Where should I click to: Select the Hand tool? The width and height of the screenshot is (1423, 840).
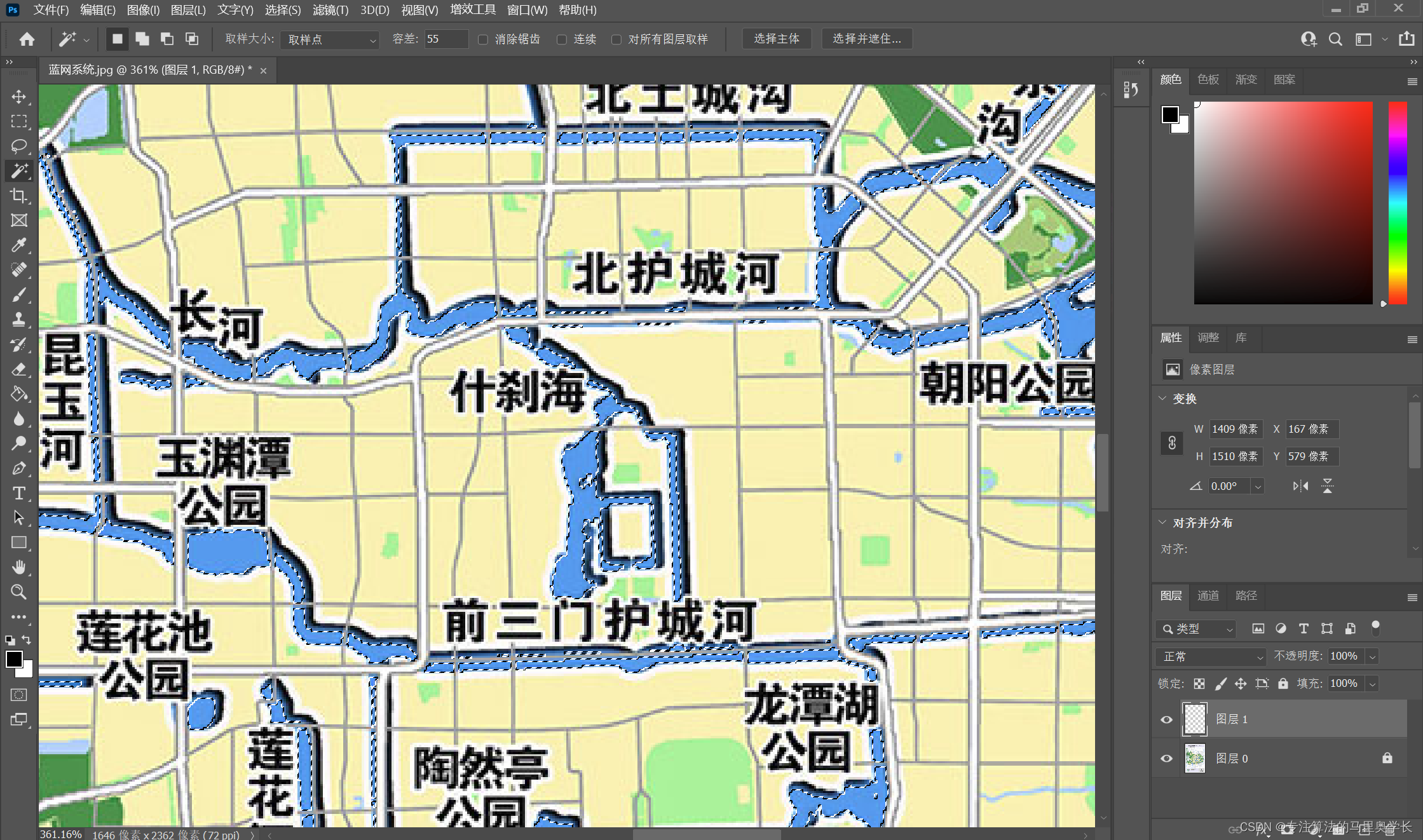[x=19, y=567]
